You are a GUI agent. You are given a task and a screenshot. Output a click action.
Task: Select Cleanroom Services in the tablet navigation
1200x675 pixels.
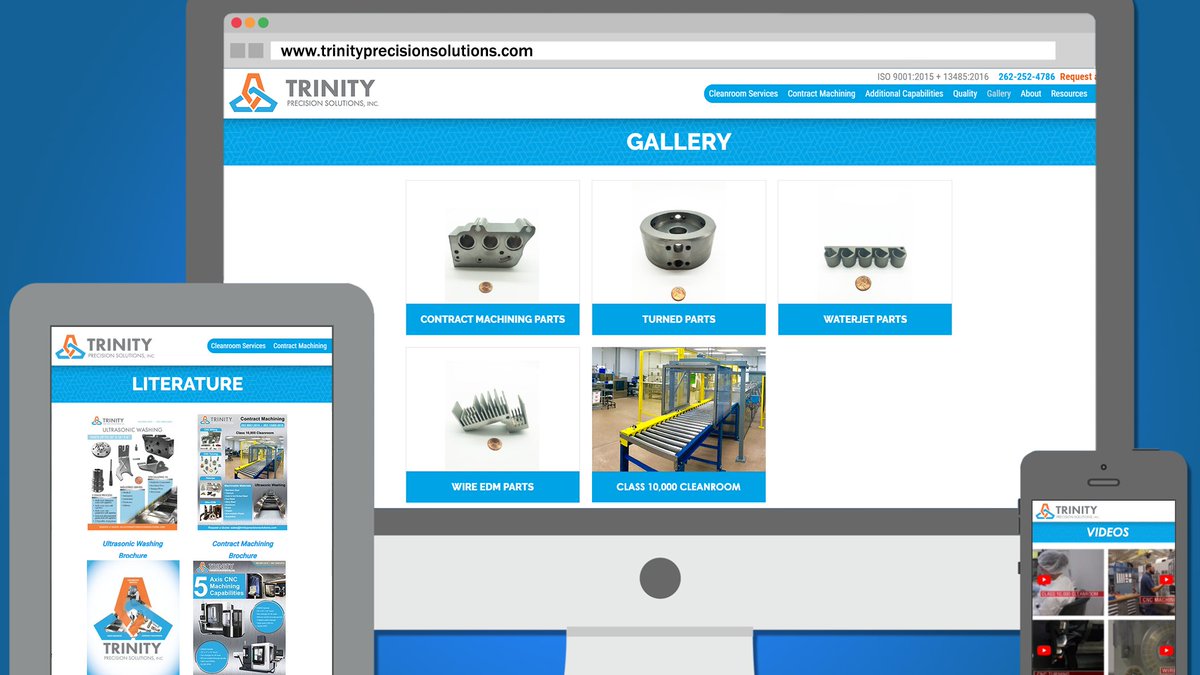[238, 345]
